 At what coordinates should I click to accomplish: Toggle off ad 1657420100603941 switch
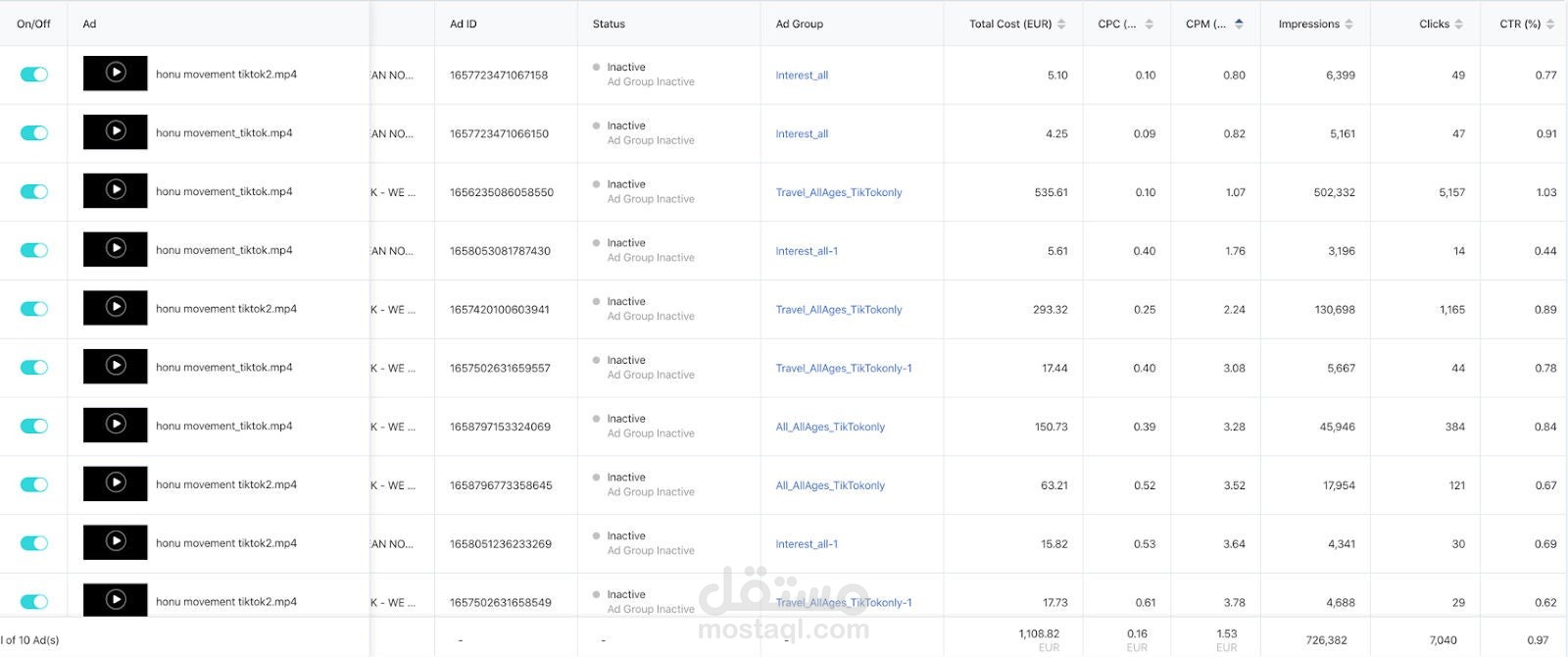(x=34, y=309)
